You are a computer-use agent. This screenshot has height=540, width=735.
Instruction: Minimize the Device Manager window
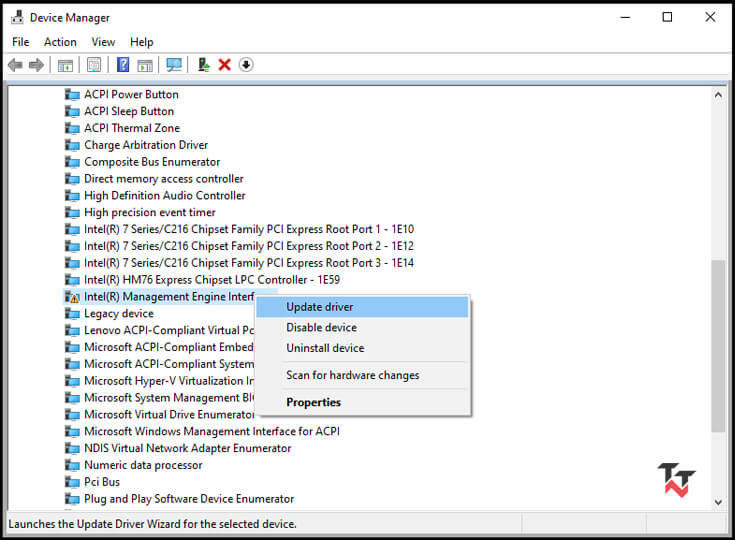coord(625,17)
